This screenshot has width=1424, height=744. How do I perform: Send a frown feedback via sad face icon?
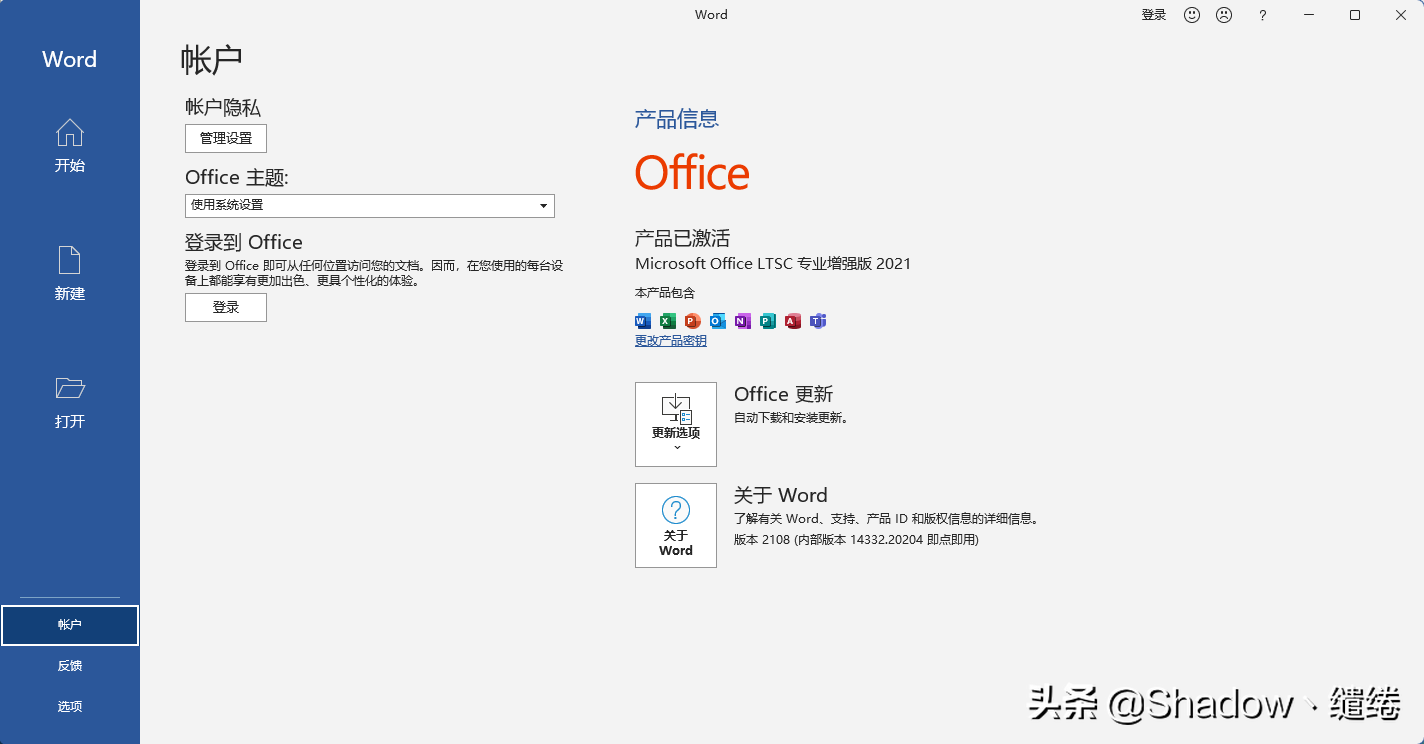point(1224,15)
